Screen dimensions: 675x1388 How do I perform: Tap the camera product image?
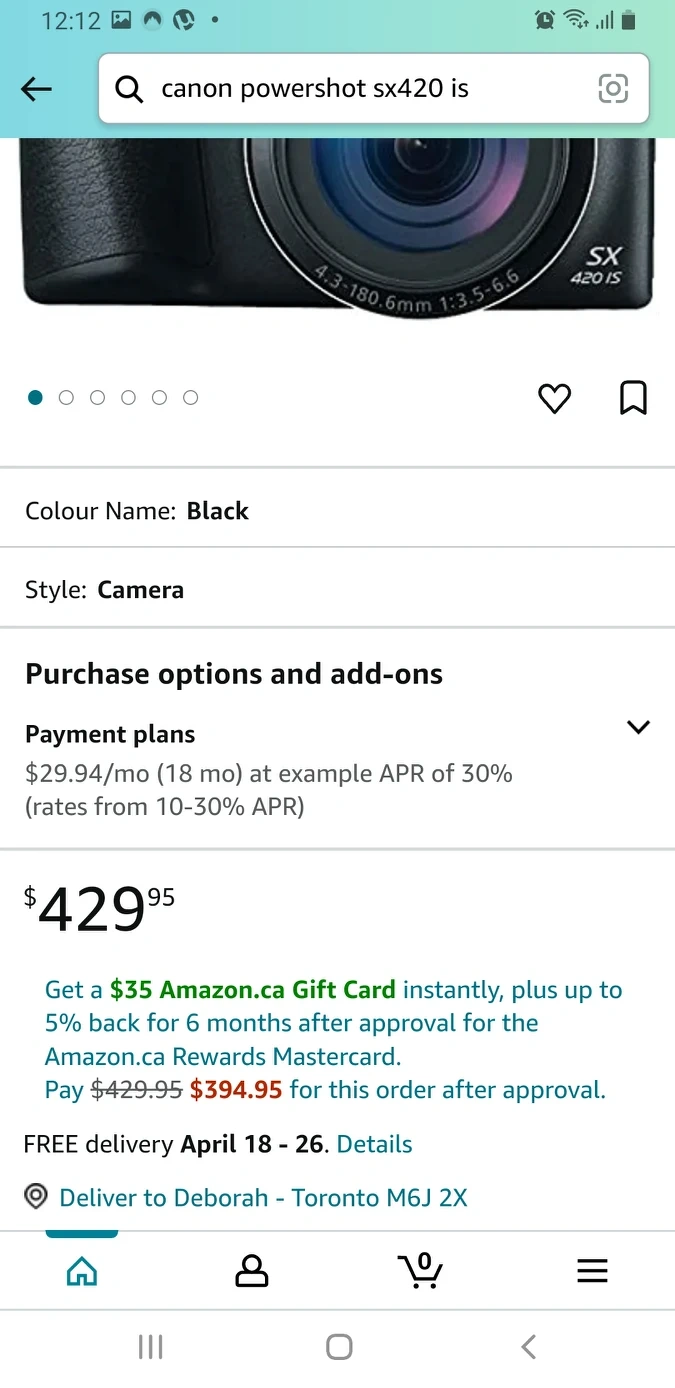click(337, 230)
